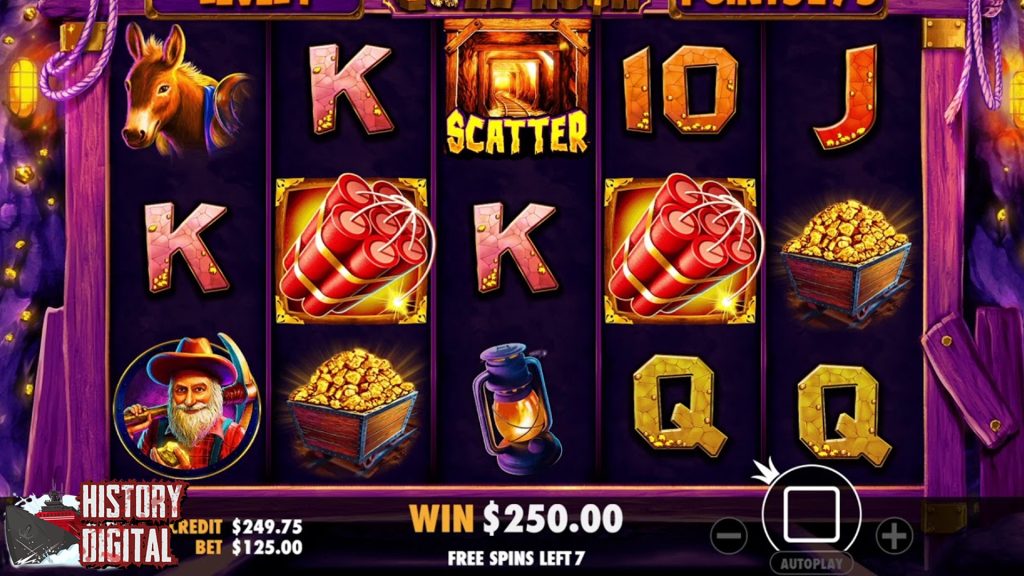This screenshot has width=1024, height=576.
Task: Open the Autoplay settings
Action: click(x=811, y=564)
